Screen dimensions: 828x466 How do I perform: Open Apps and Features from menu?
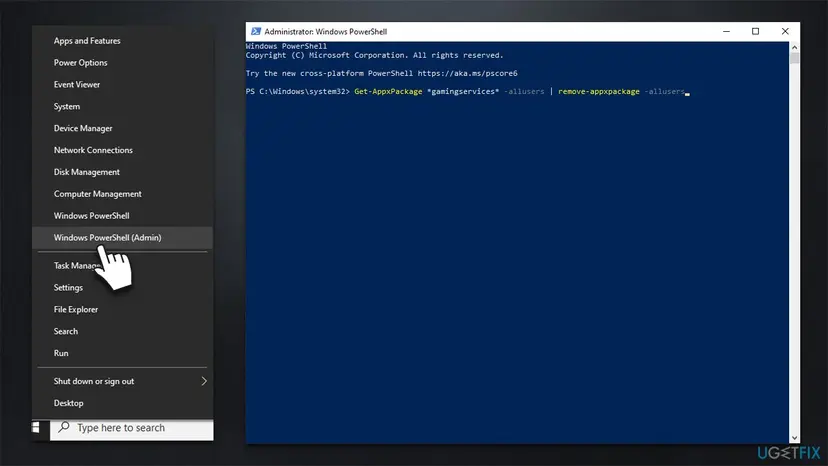pyautogui.click(x=123, y=41)
